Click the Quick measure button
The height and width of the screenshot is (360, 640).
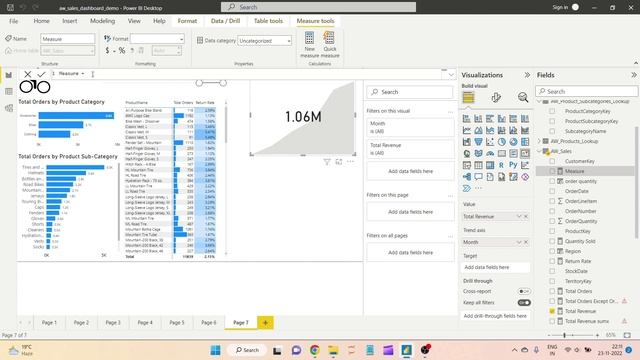(330, 44)
